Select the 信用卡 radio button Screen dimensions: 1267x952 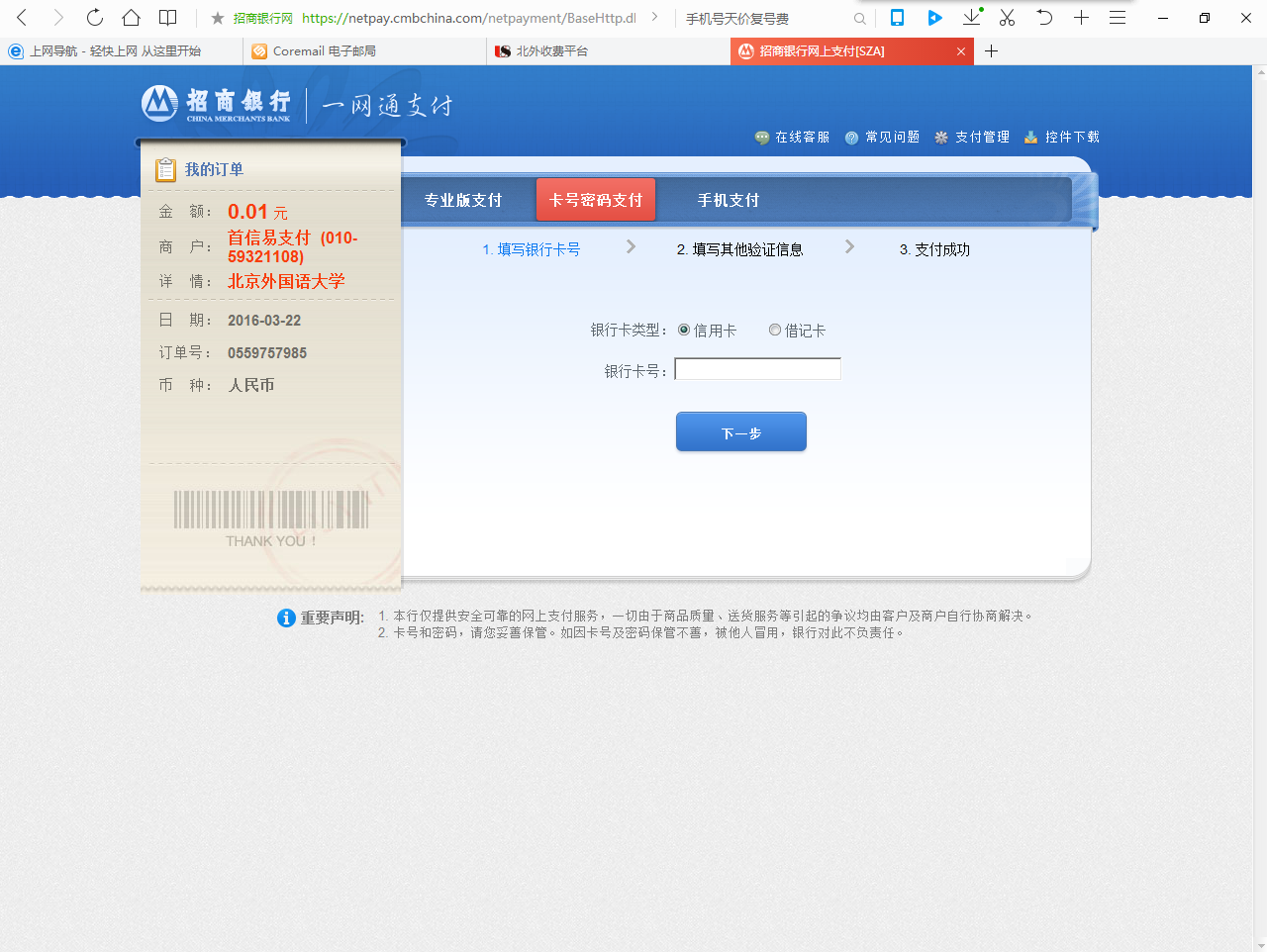pos(684,331)
